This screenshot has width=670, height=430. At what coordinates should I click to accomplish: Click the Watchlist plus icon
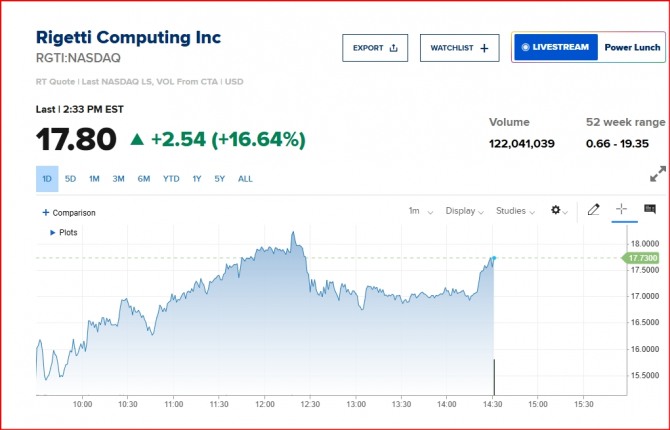(484, 47)
